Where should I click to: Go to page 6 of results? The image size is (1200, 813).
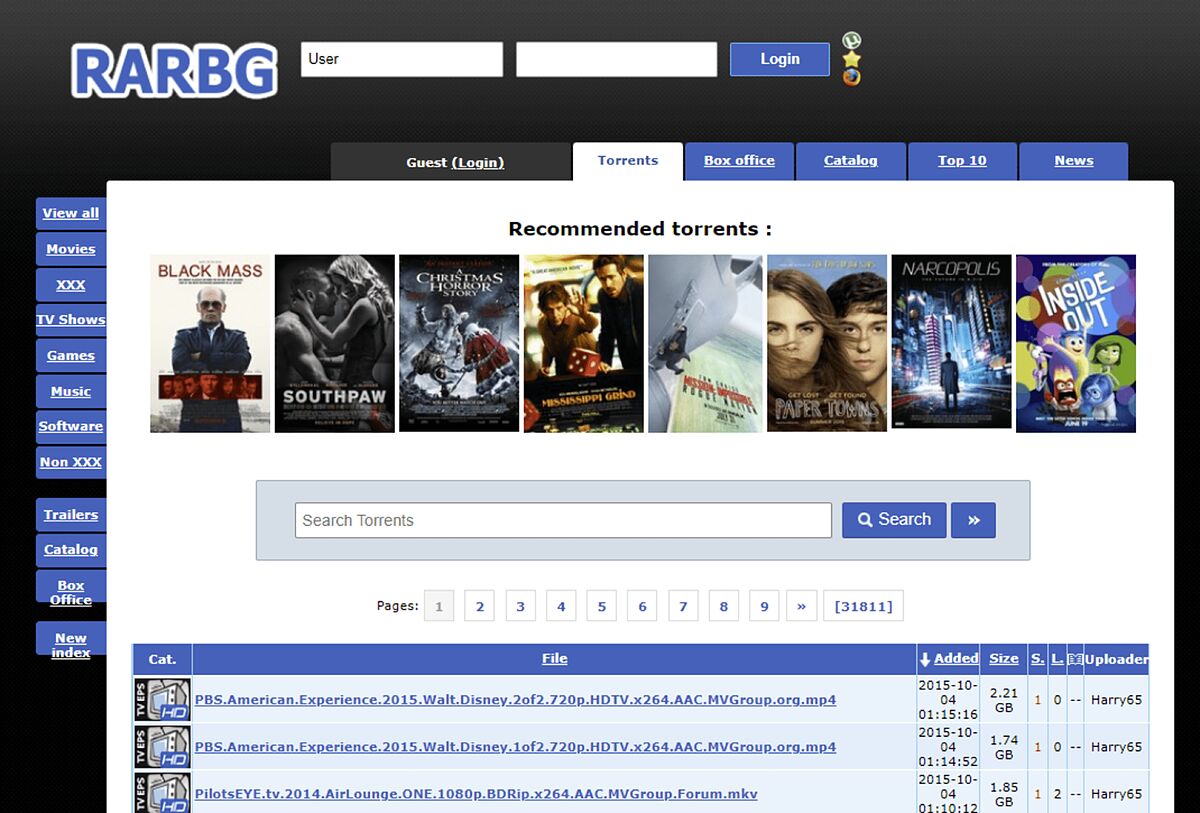(642, 606)
